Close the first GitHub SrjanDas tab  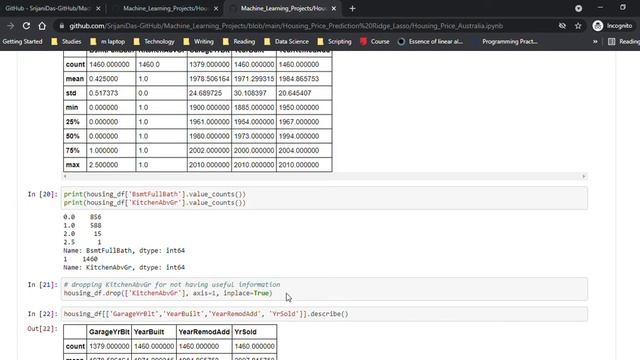98,9
